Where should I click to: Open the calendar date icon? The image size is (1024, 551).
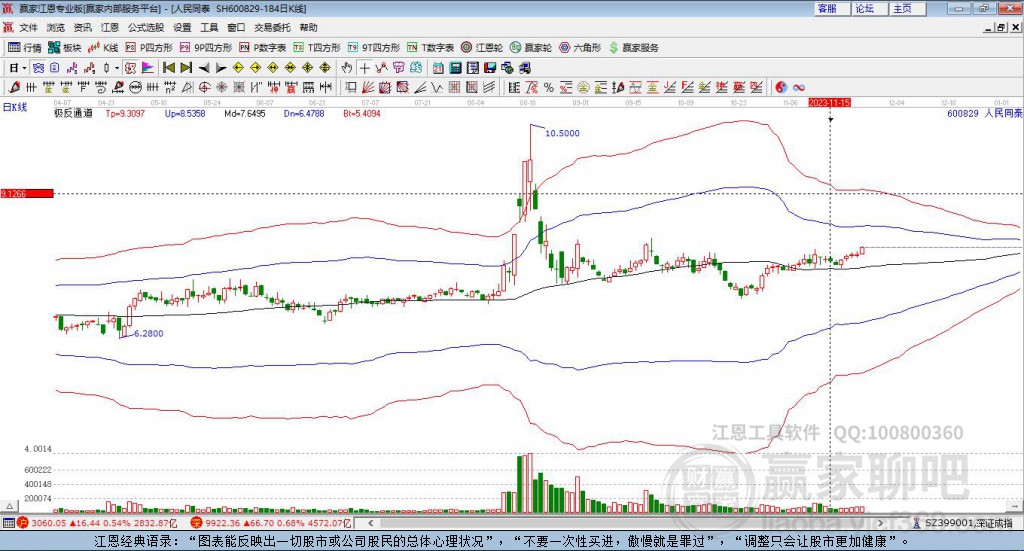click(438, 68)
